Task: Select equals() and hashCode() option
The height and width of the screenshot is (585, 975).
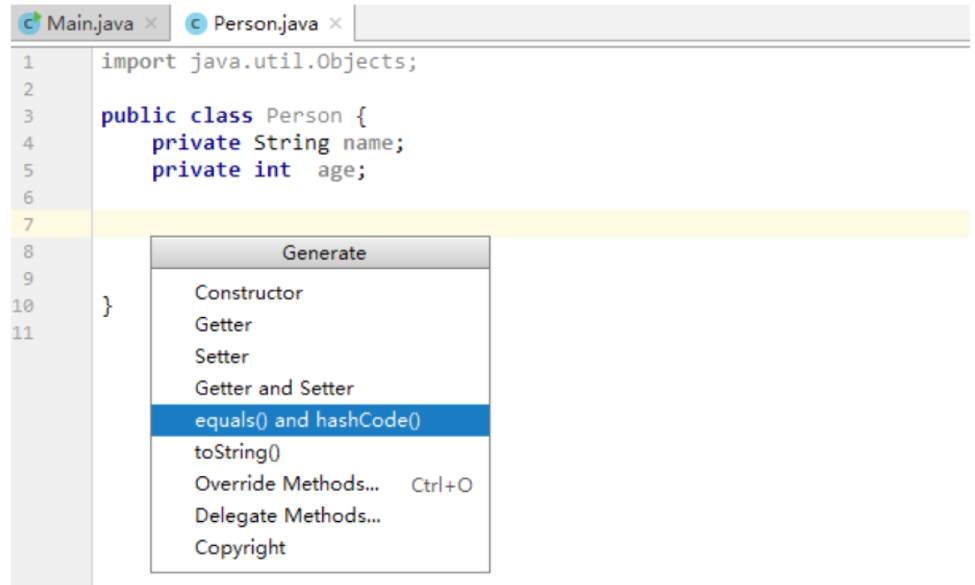Action: (320, 420)
